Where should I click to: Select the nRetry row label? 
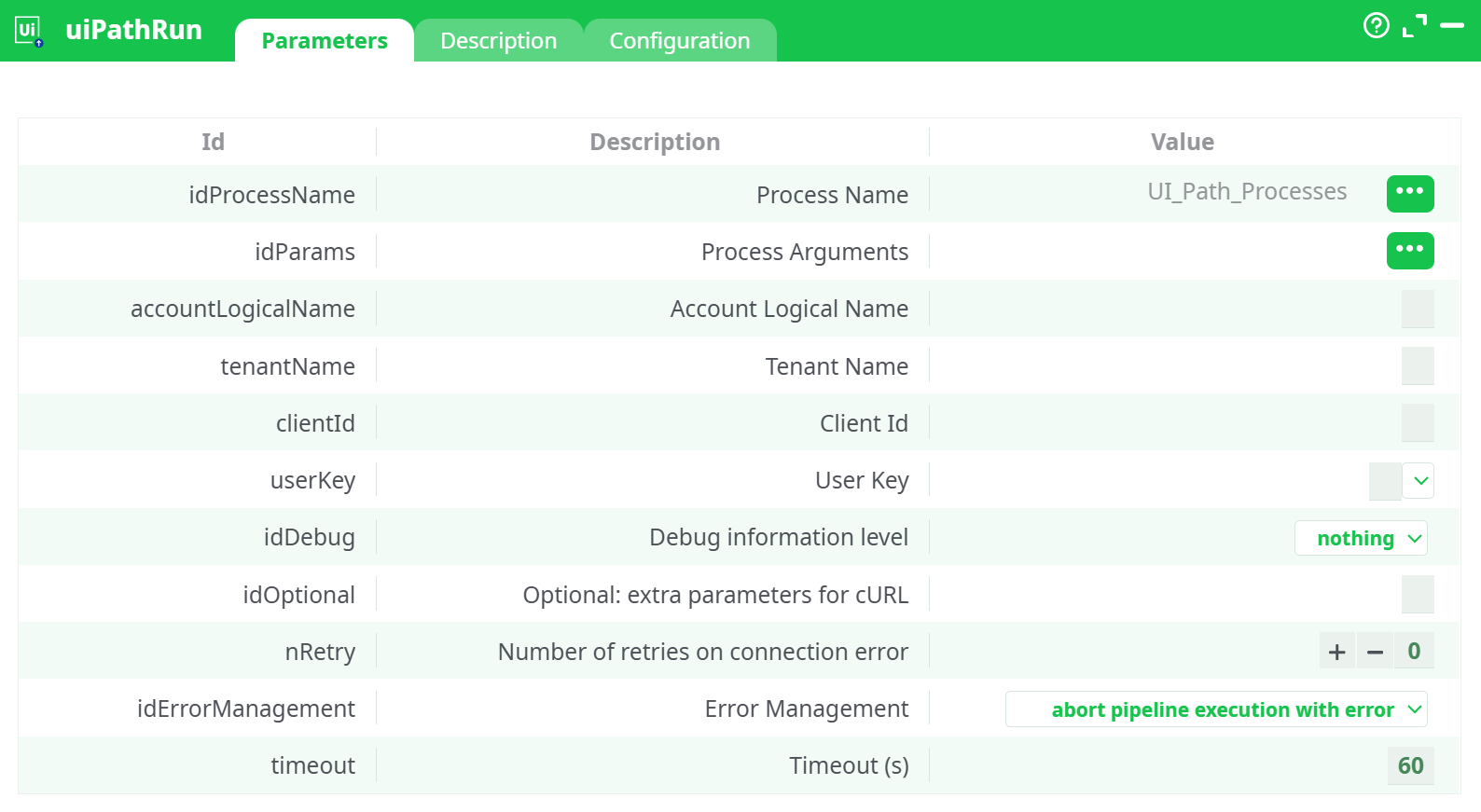coord(320,652)
